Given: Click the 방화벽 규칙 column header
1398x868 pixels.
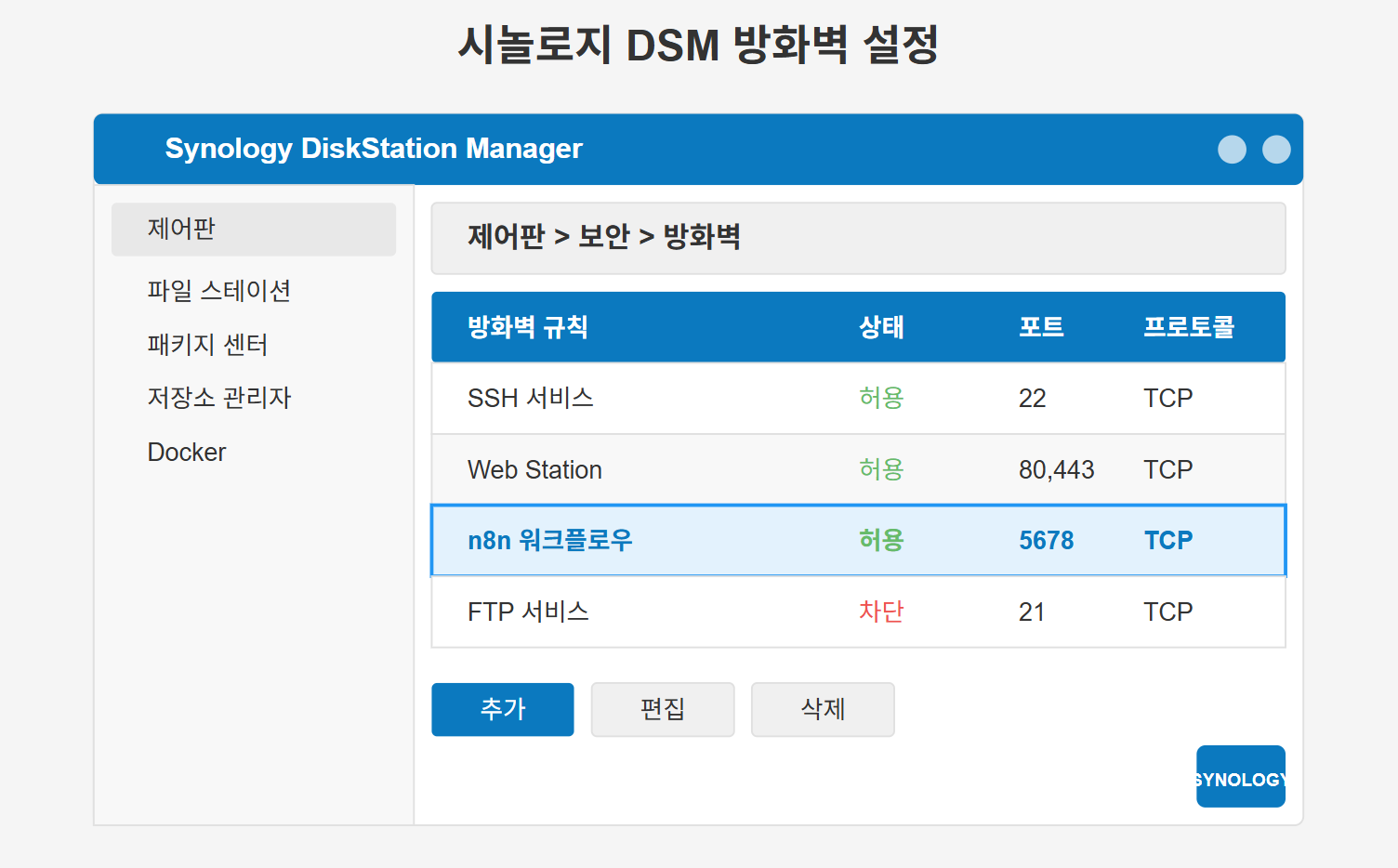Looking at the screenshot, I should (527, 327).
